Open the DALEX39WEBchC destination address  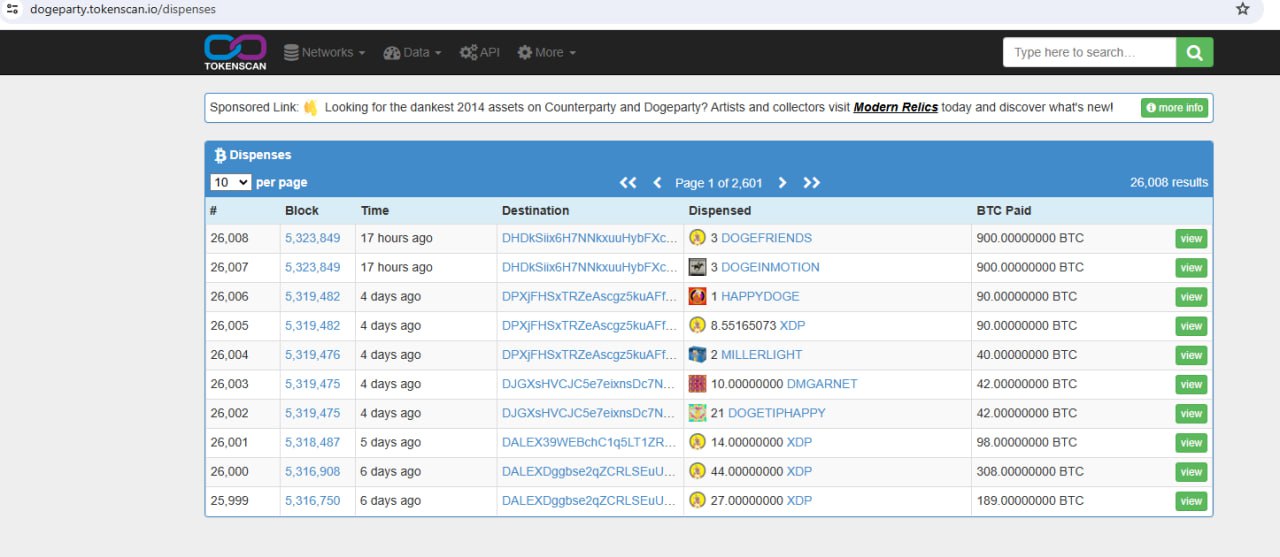[x=589, y=442]
